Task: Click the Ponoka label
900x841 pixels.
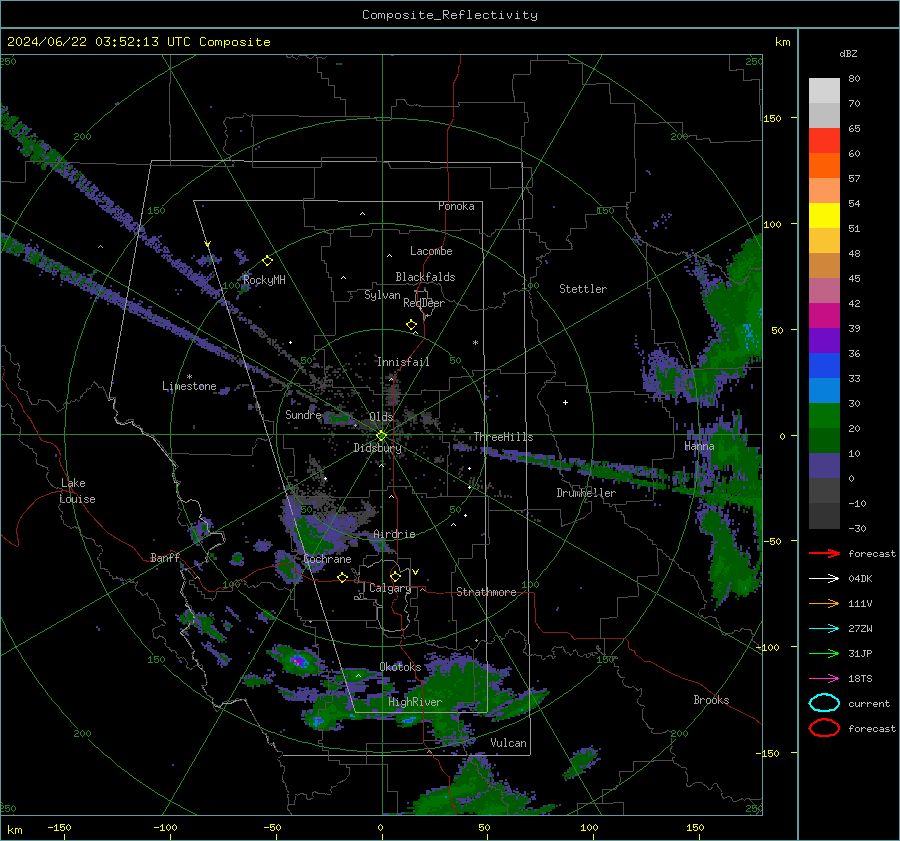Action: click(456, 206)
